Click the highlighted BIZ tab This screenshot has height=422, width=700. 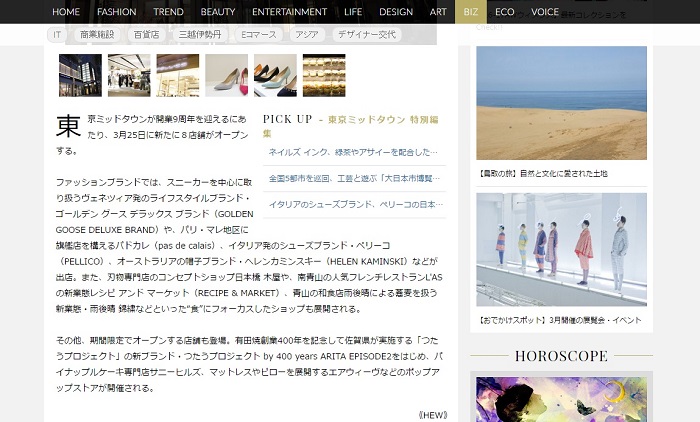tap(471, 12)
